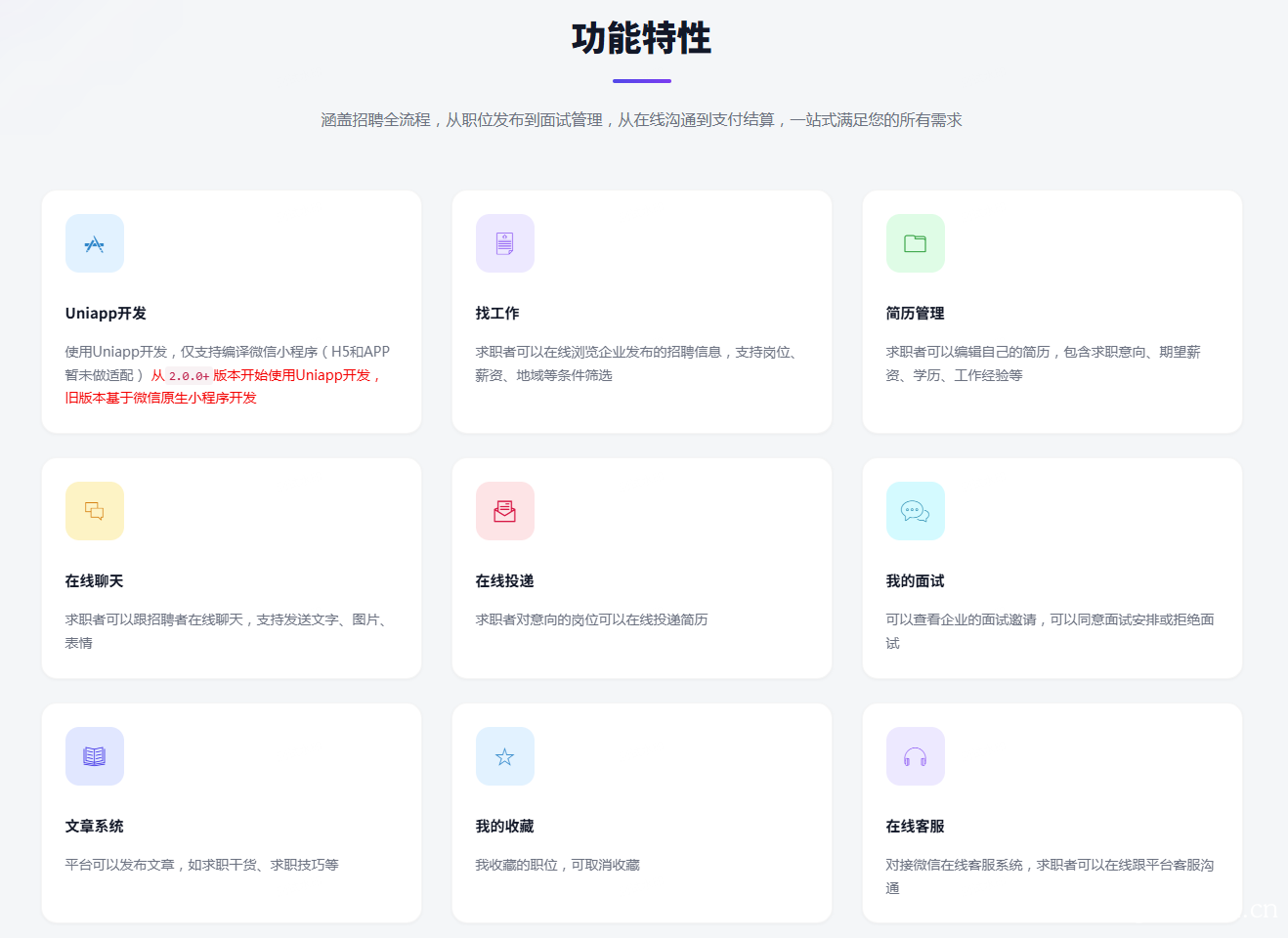Click the 在线投递 card title
Viewport: 1288px width, 938px height.
pos(505,581)
